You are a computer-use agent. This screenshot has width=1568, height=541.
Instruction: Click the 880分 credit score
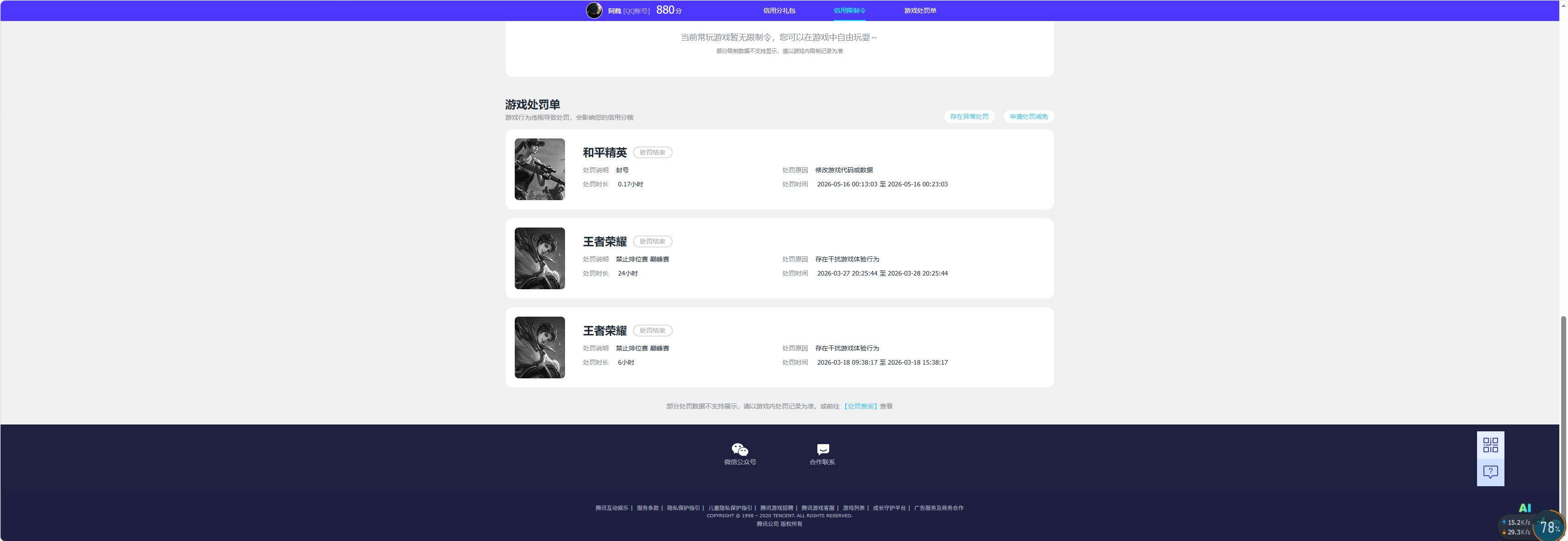pyautogui.click(x=669, y=11)
